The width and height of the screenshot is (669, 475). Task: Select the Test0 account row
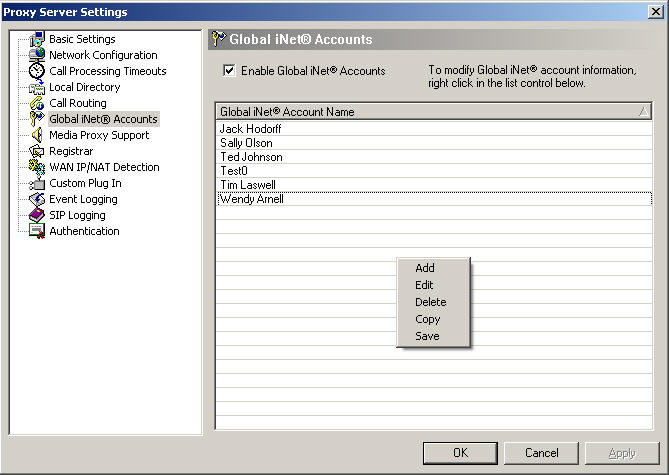tap(434, 171)
